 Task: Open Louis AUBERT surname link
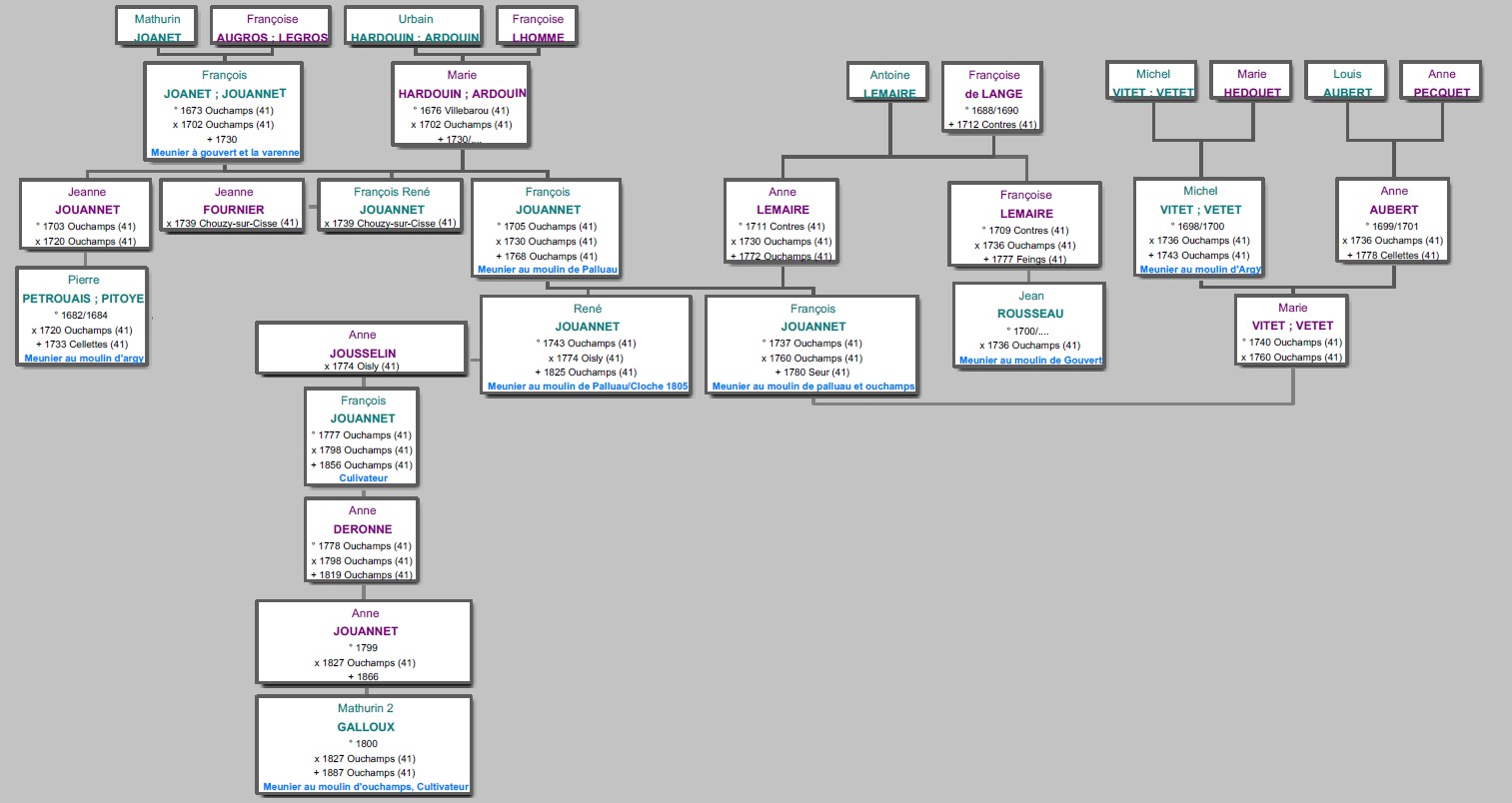point(1347,93)
